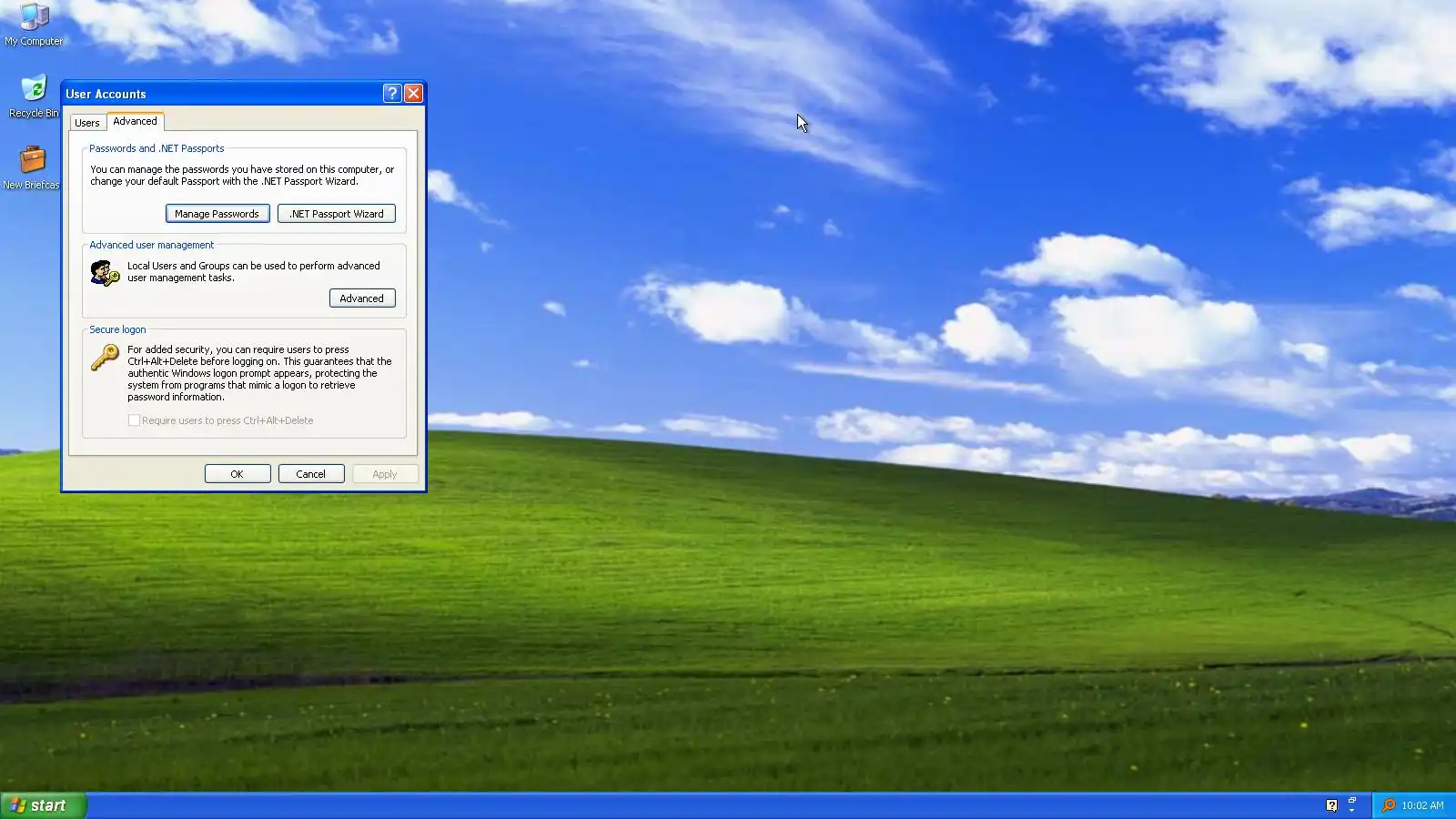
Task: Open the language bar options arrow
Action: (1352, 810)
